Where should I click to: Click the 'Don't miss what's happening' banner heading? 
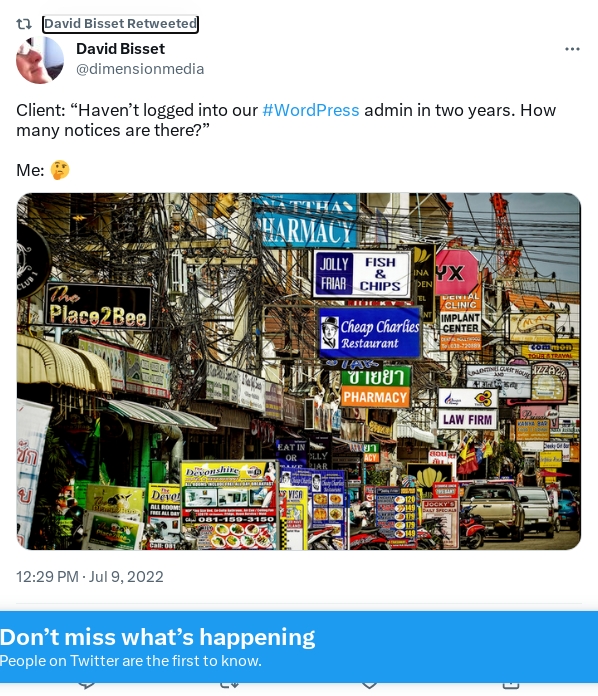pos(157,637)
